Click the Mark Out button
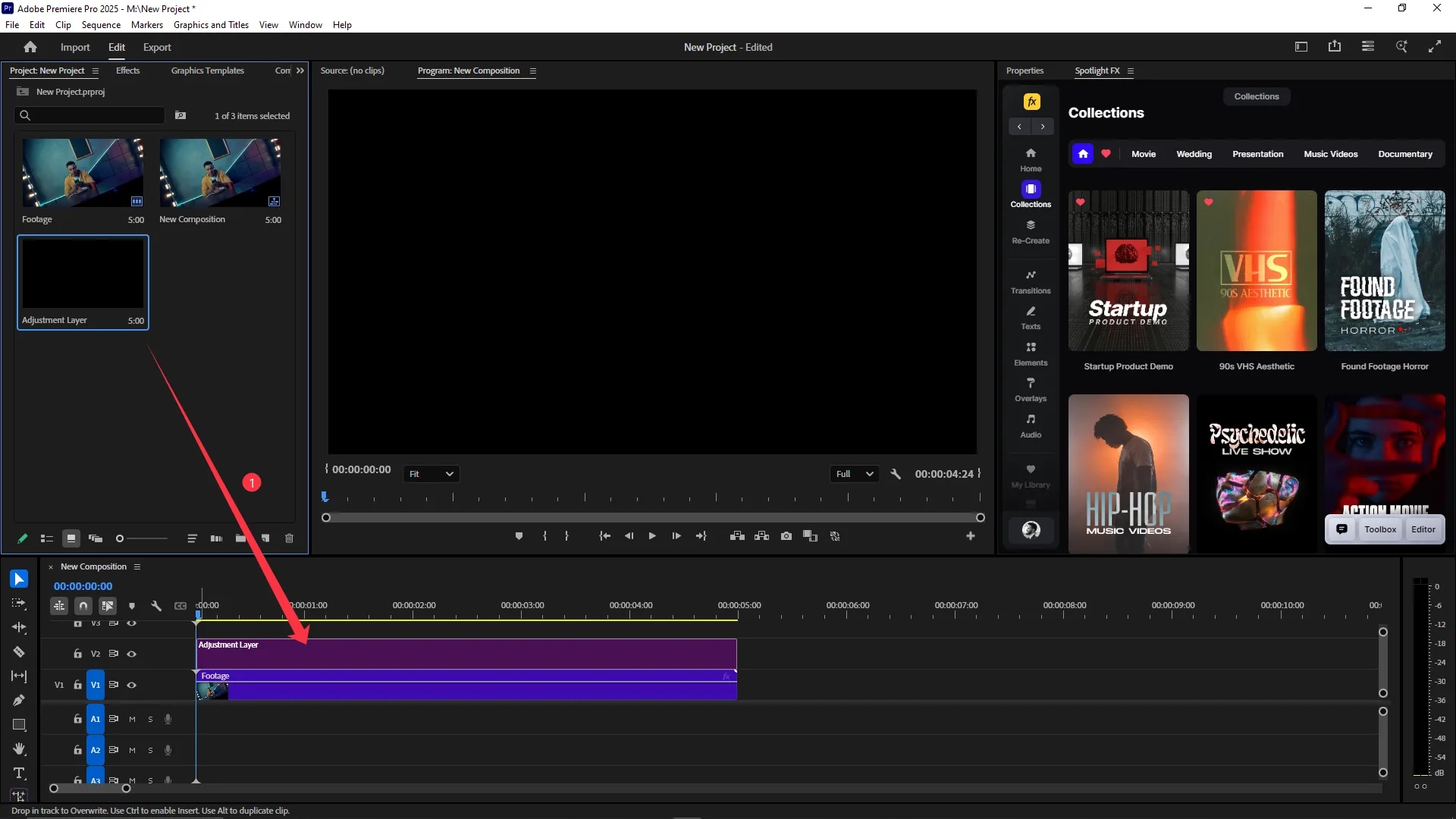This screenshot has width=1456, height=819. (566, 536)
